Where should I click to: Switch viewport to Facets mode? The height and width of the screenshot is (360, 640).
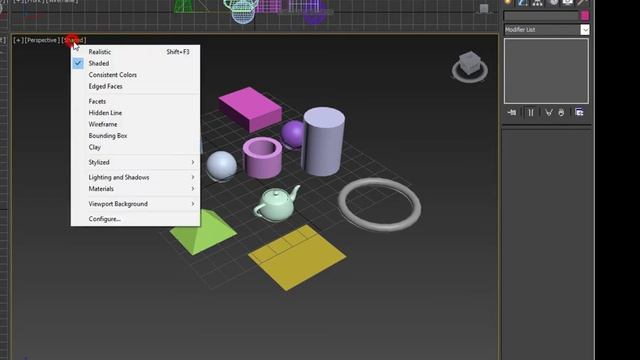(x=135, y=101)
